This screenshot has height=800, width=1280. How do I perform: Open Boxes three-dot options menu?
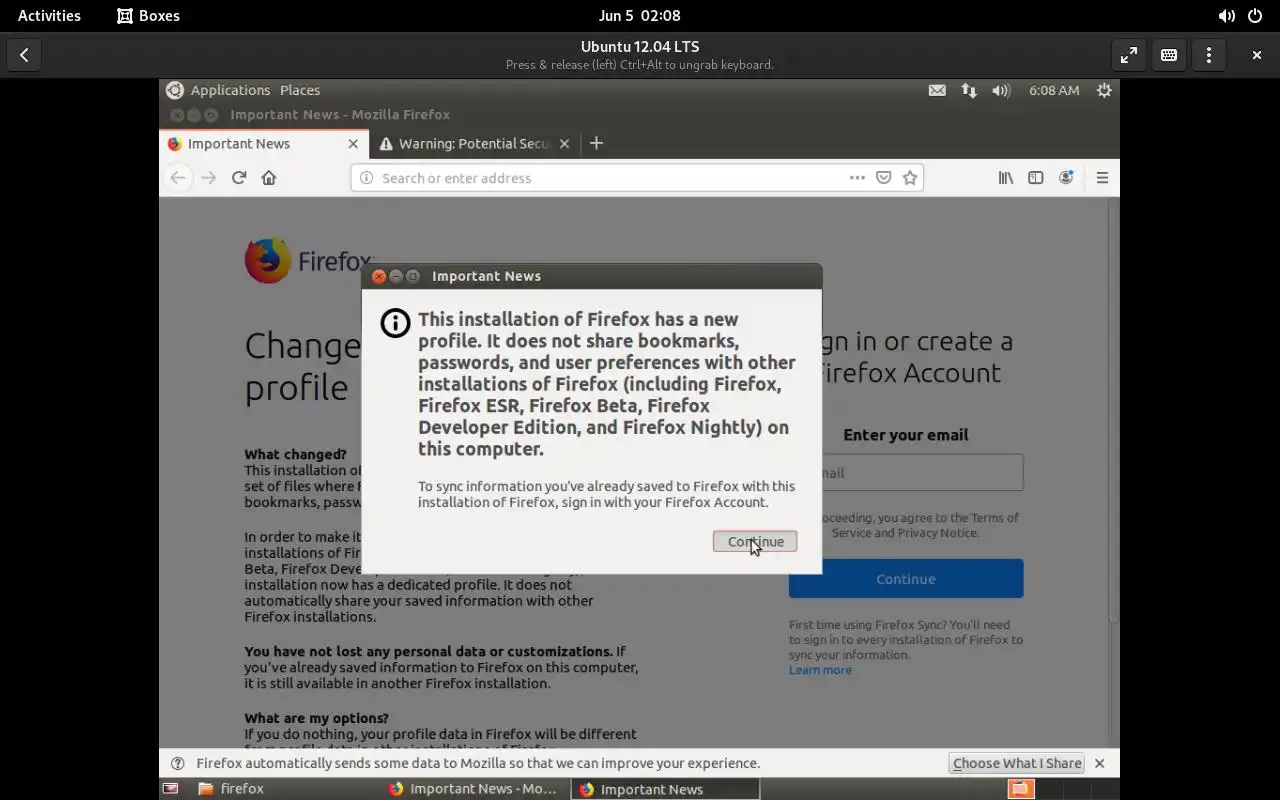pos(1209,55)
